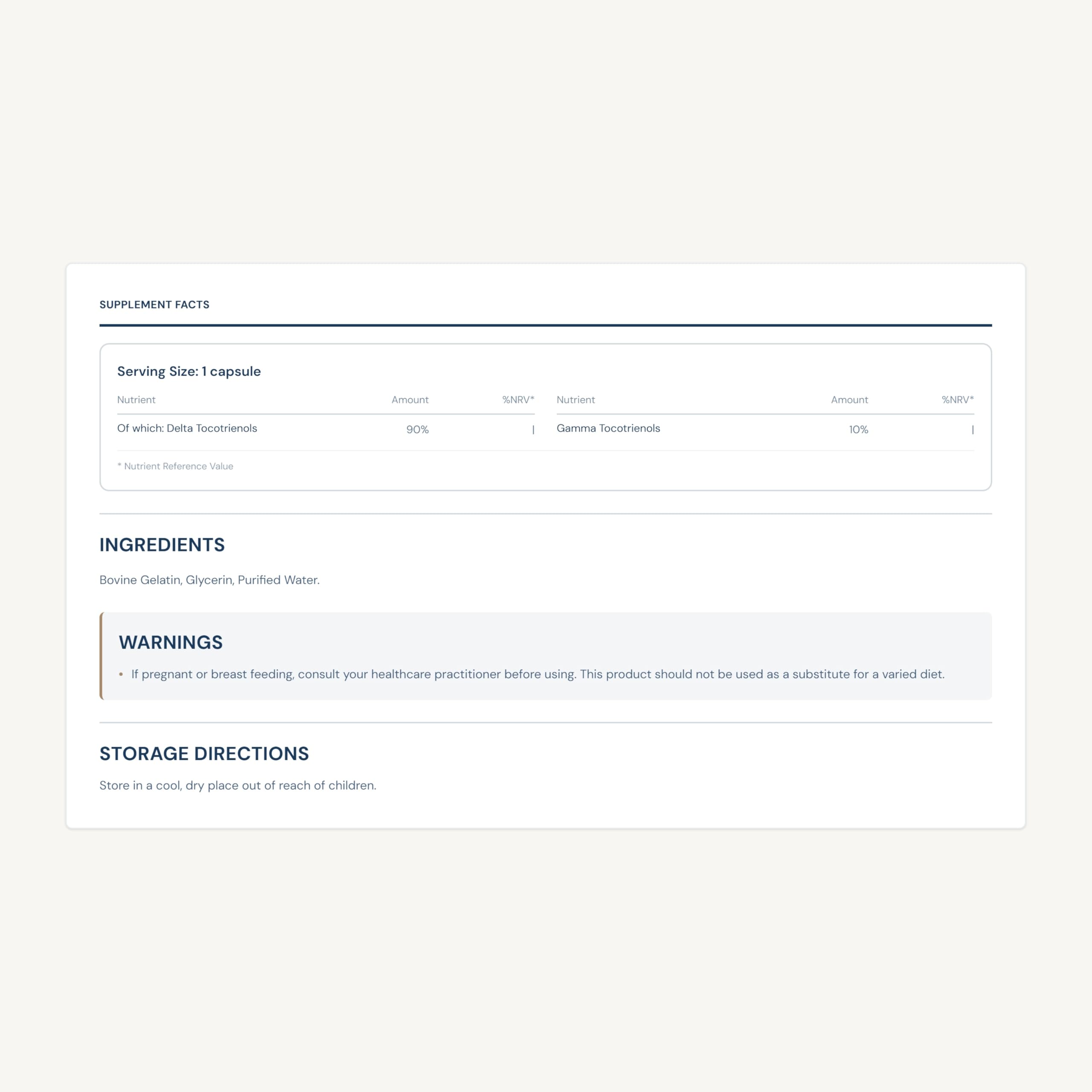
Task: Select the Of which: Delta Tocotrienols row
Action: [x=187, y=428]
